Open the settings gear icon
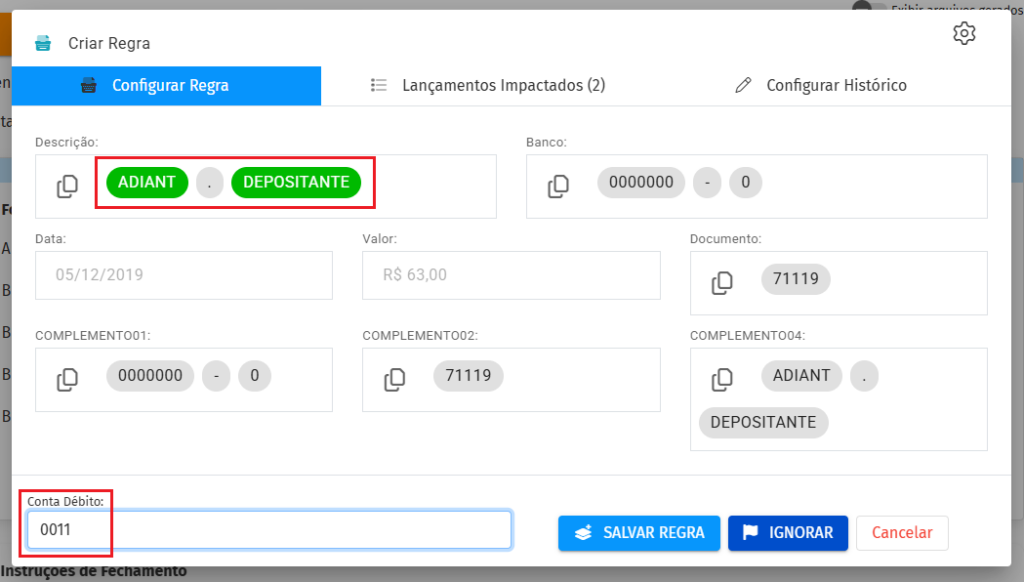The height and width of the screenshot is (582, 1024). pyautogui.click(x=964, y=33)
